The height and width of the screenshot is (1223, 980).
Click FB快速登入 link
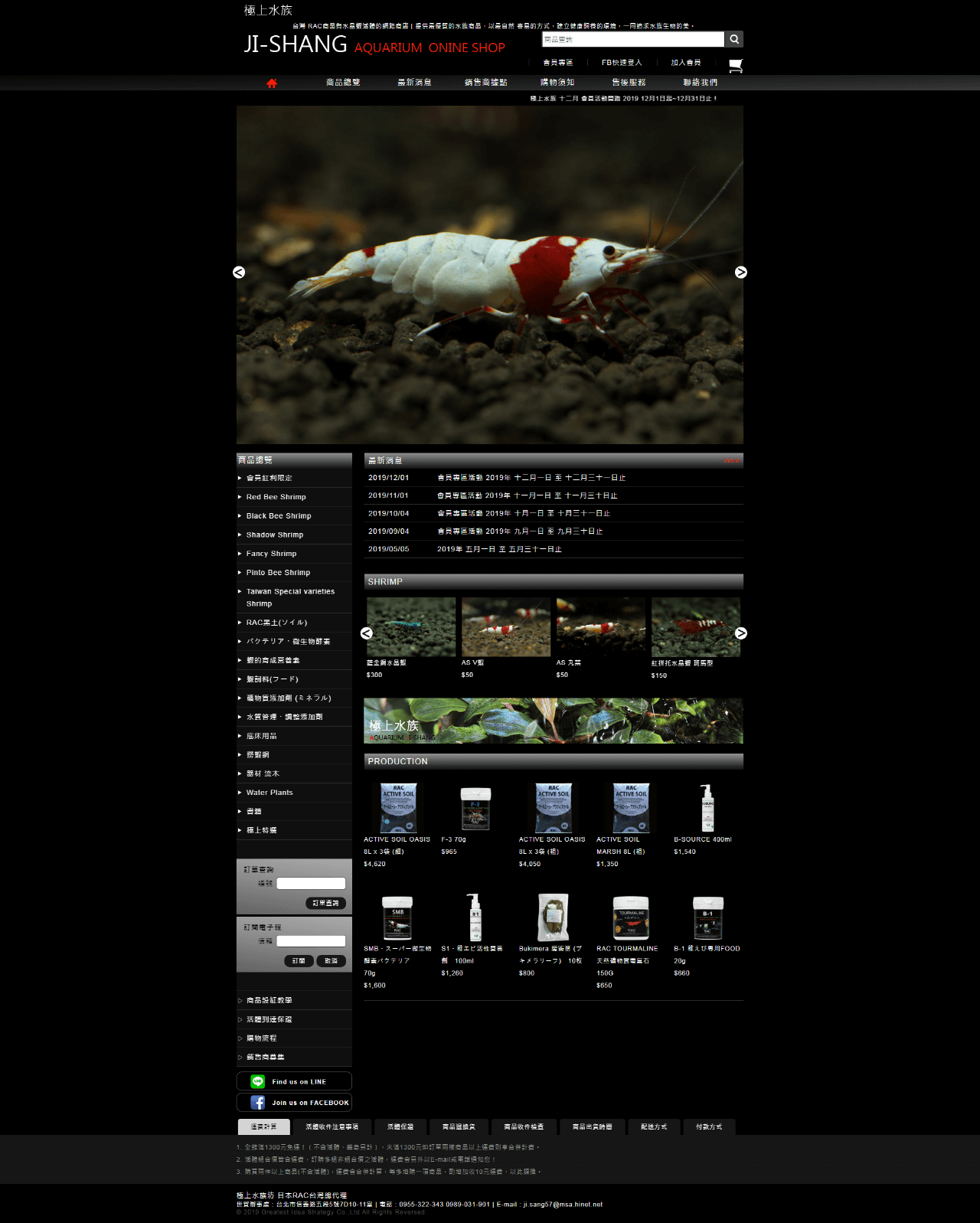(x=622, y=63)
